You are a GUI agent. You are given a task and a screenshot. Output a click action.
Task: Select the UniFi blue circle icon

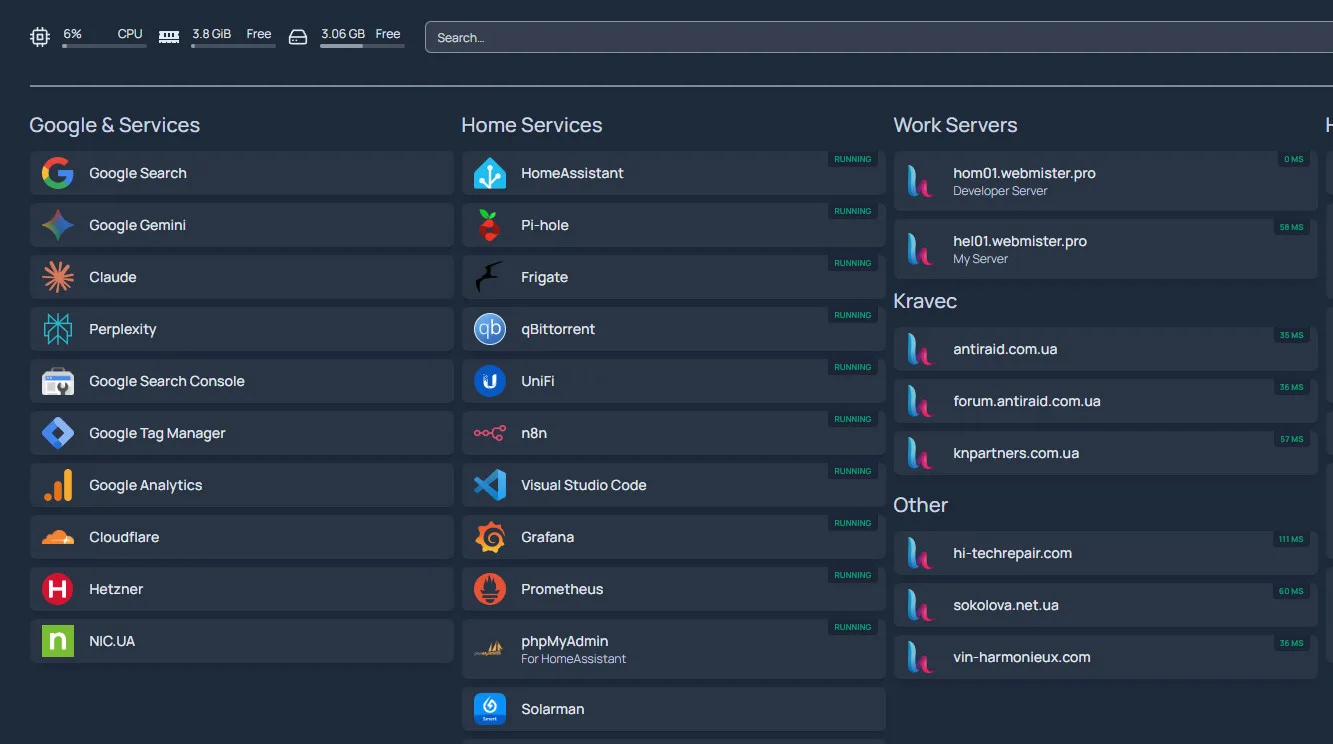pos(490,381)
